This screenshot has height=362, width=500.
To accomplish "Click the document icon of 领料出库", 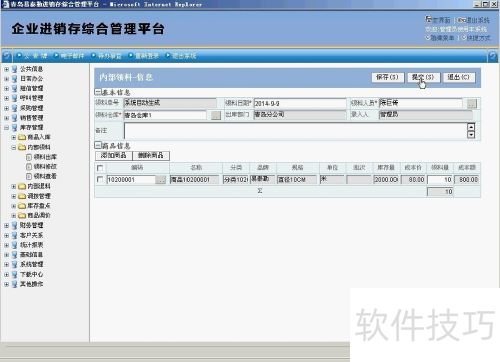I will coord(29,157).
